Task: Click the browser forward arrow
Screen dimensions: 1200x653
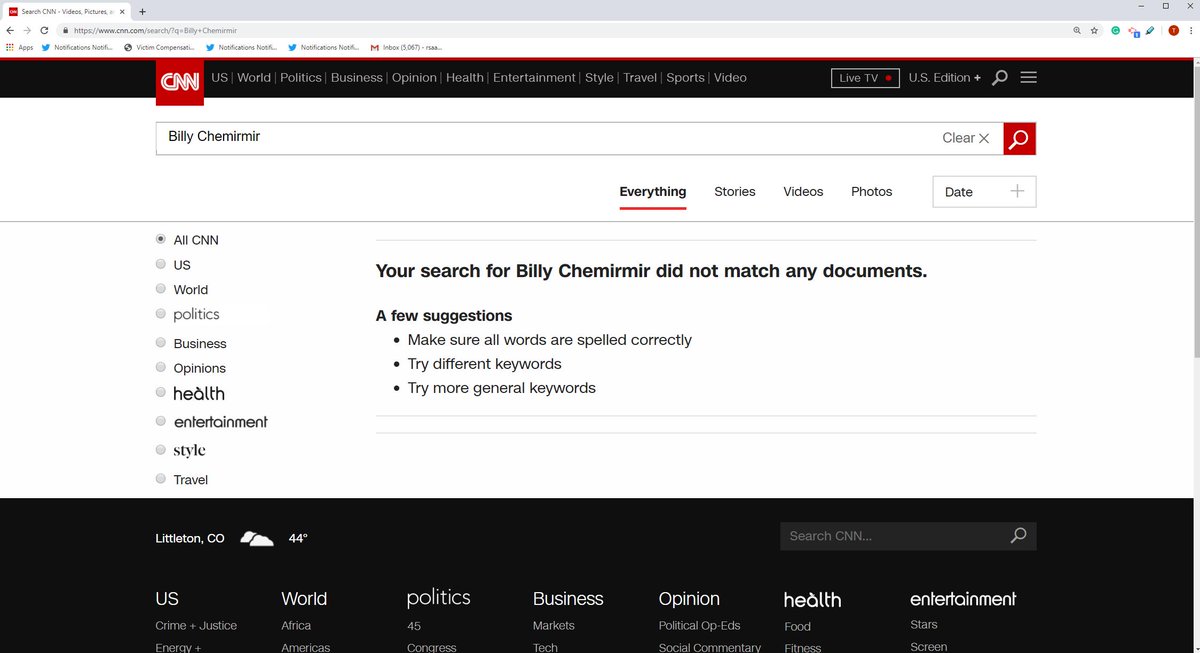Action: (x=27, y=30)
